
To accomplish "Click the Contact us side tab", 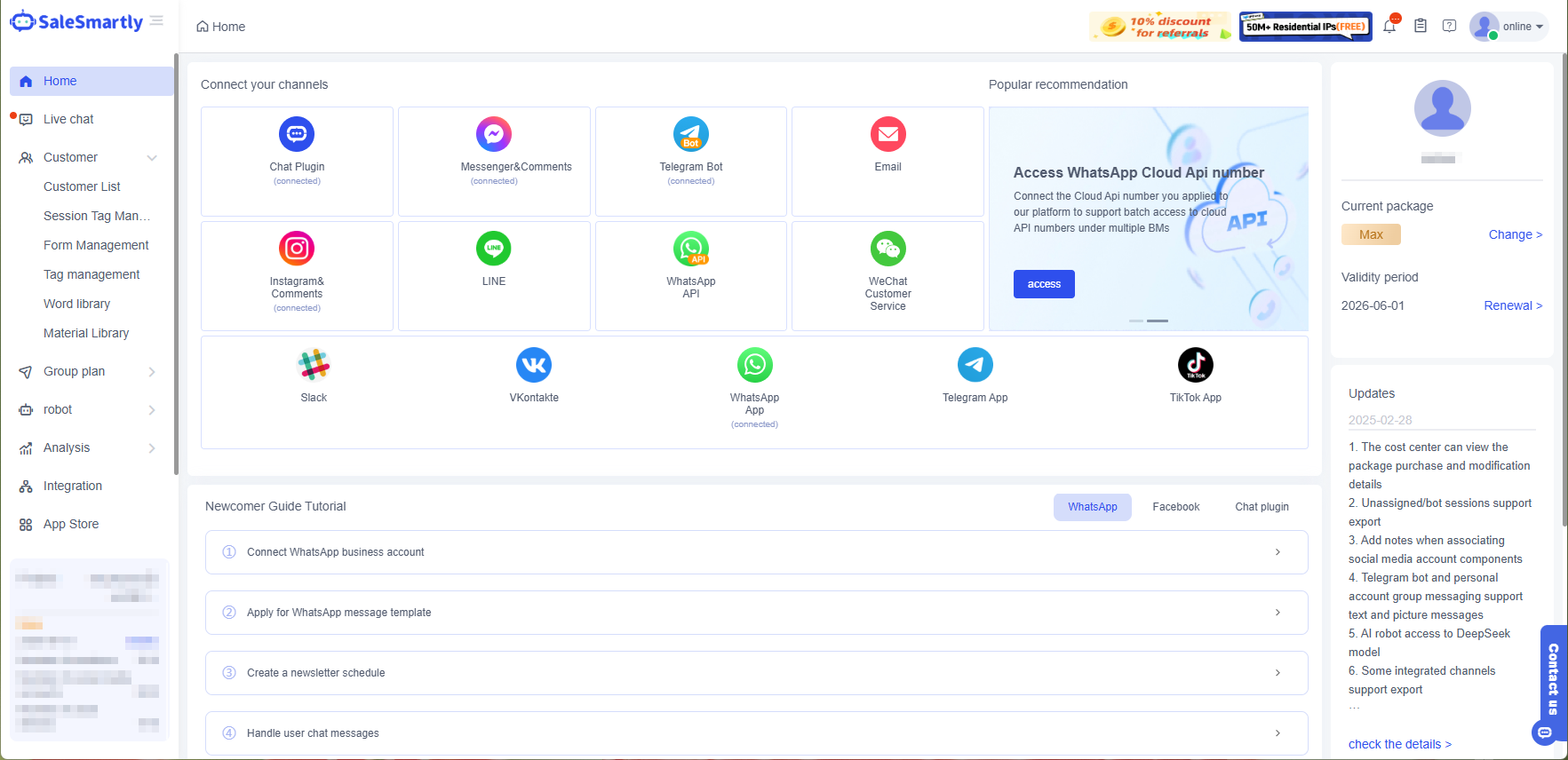I will (x=1553, y=679).
